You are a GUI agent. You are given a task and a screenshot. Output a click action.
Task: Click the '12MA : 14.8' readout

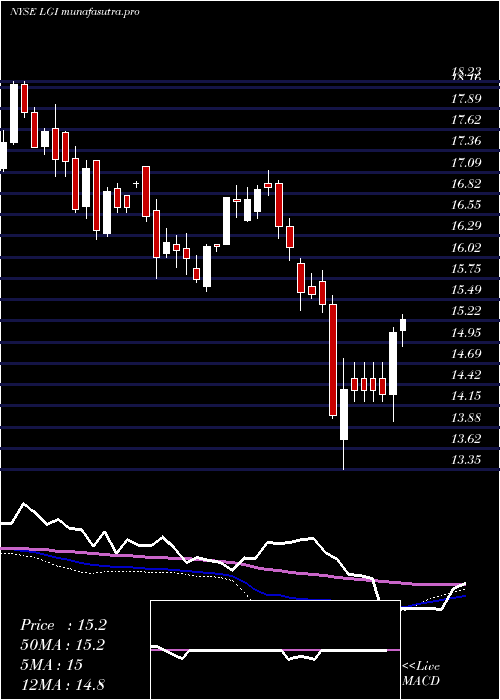[x=62, y=685]
